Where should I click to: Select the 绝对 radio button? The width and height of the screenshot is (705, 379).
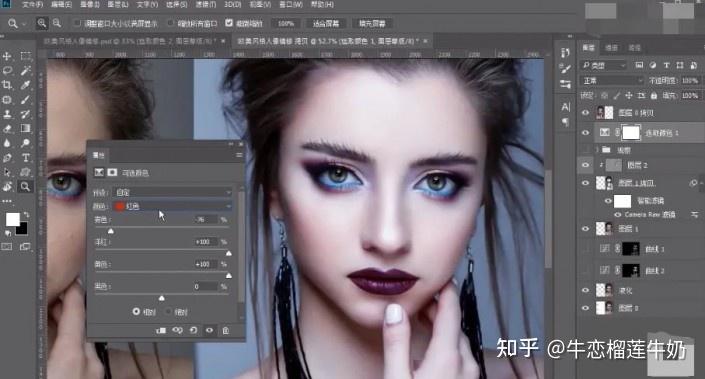point(168,311)
